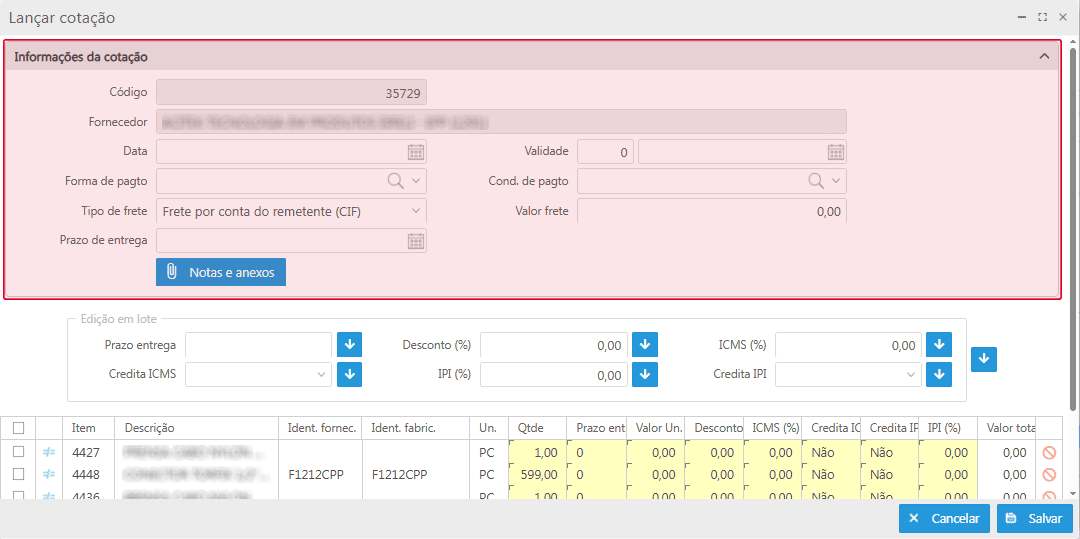Screen dimensions: 1080x539
Task: Toggle the select-all checkbox in table header
Action: pos(18,428)
